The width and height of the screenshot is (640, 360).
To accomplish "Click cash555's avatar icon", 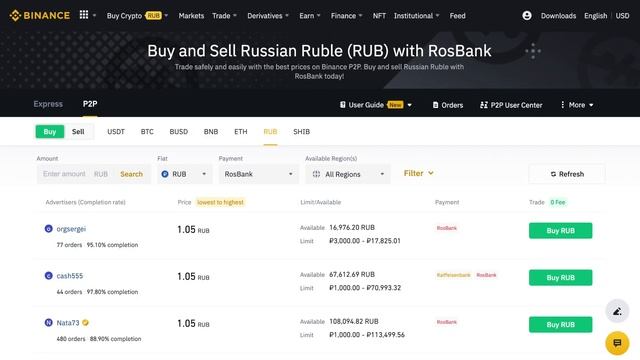I will pyautogui.click(x=49, y=276).
